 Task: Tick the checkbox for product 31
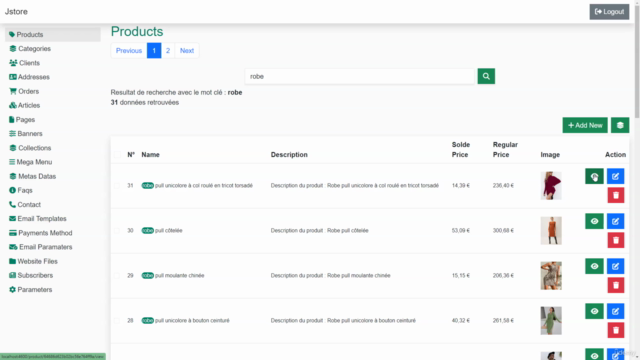(x=117, y=186)
